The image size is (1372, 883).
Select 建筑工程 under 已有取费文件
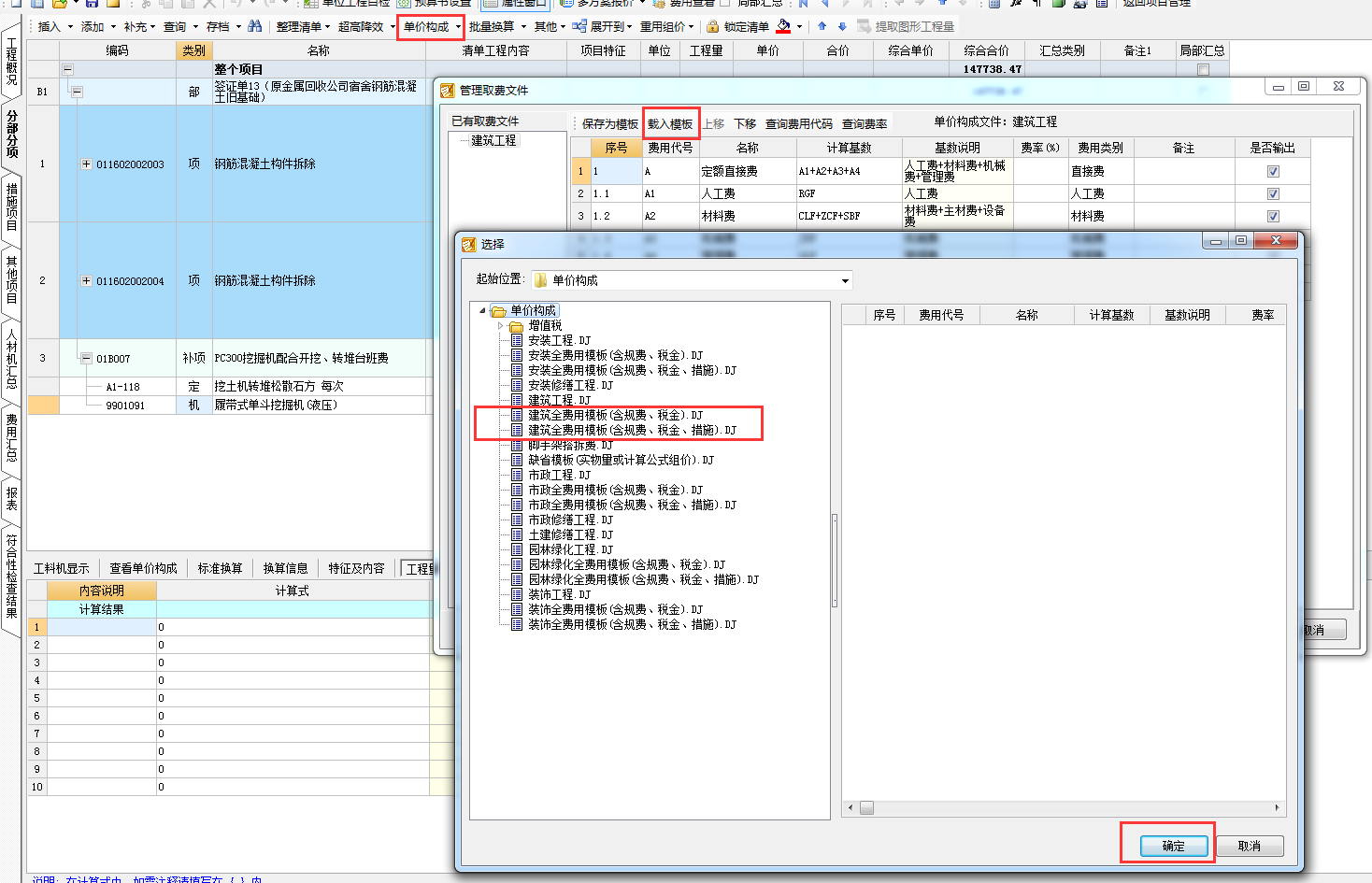coord(493,140)
